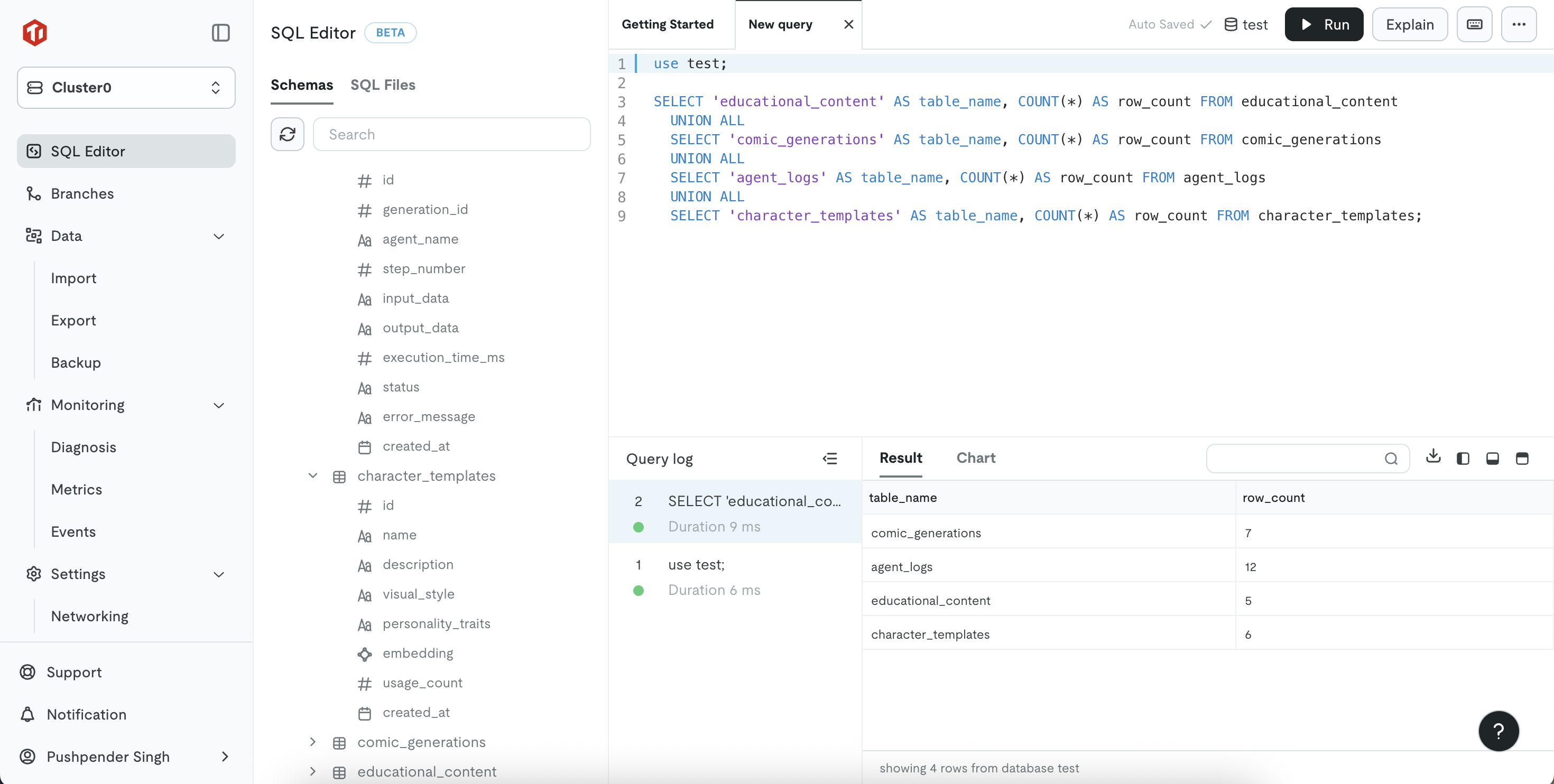
Task: Collapse the Monitoring section chevron
Action: (219, 405)
